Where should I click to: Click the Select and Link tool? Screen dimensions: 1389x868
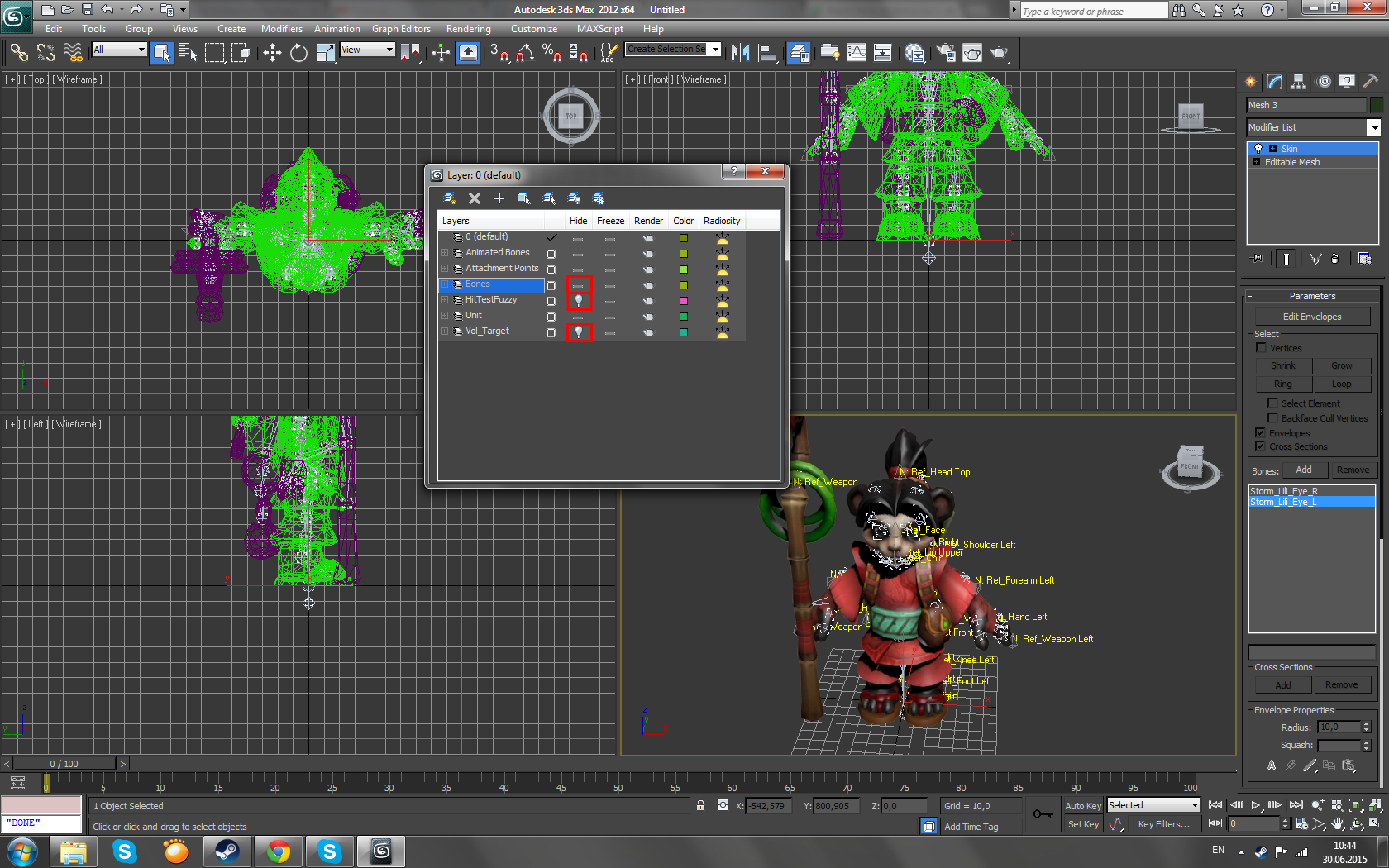click(19, 53)
